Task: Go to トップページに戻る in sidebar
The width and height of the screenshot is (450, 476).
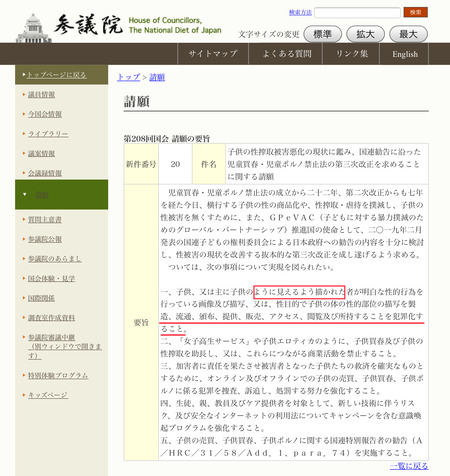Action: point(56,75)
